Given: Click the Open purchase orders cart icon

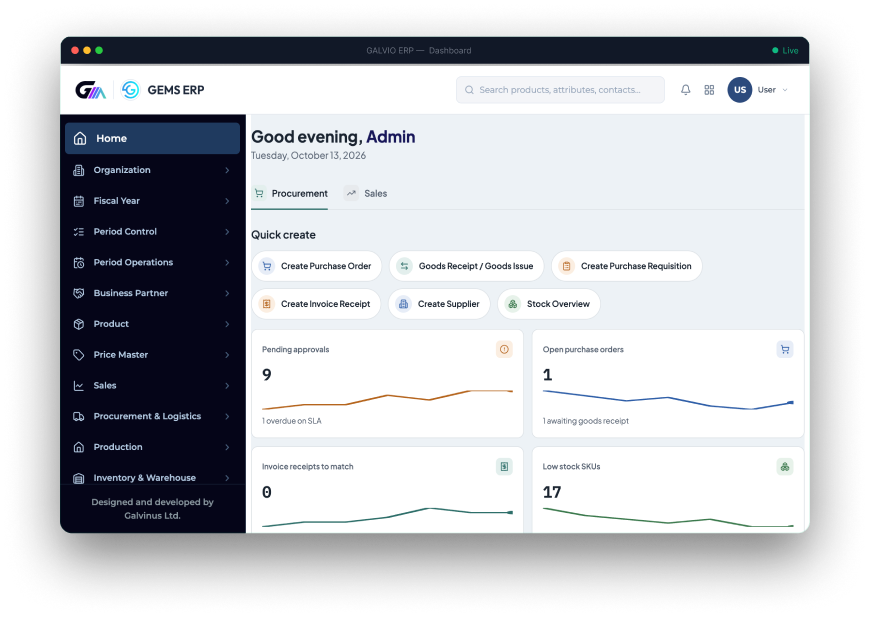Looking at the screenshot, I should [x=785, y=349].
